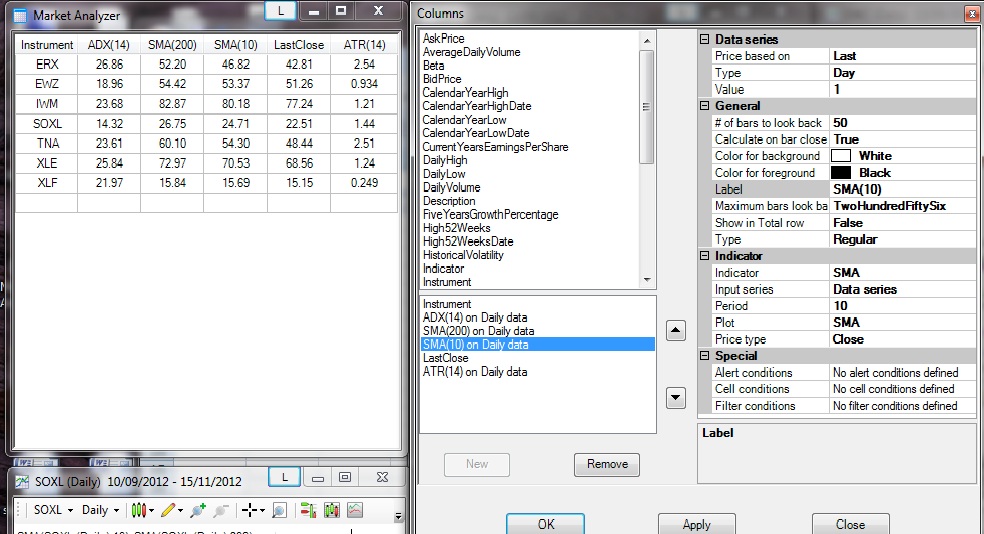The image size is (984, 534).
Task: Toggle the Chart Trader icon
Action: point(308,510)
